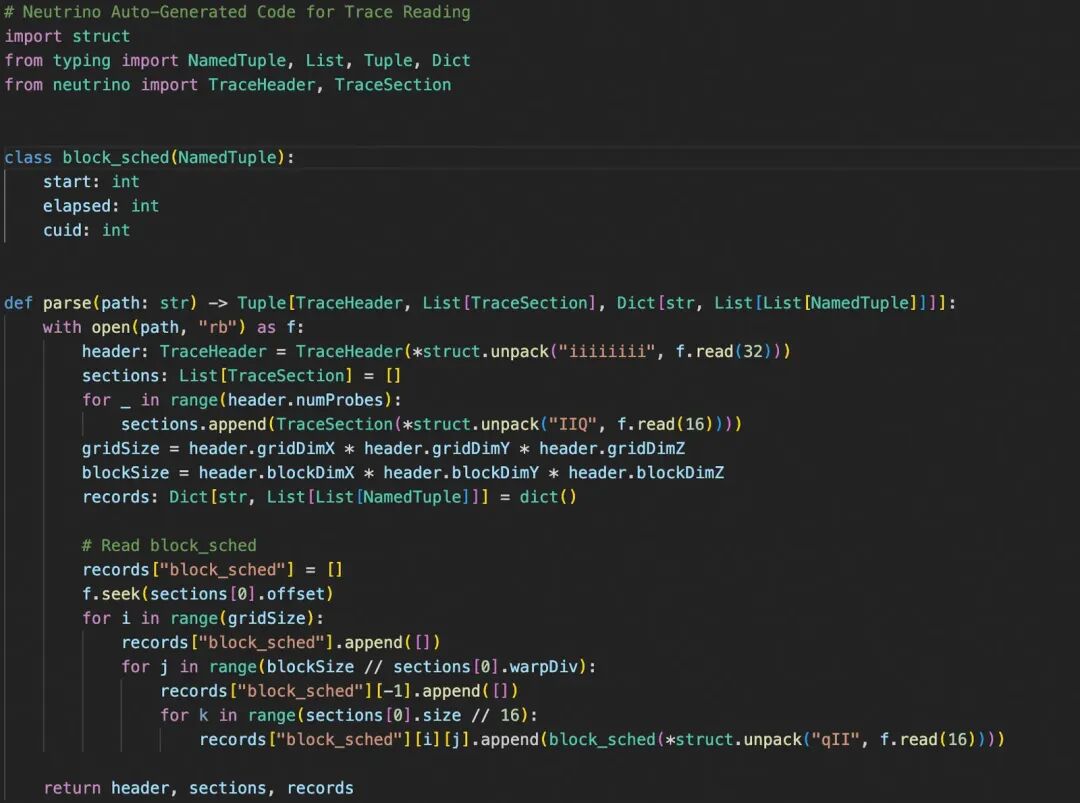Click the "iiiiiiii" format string
The image size is (1080, 803).
coord(607,351)
